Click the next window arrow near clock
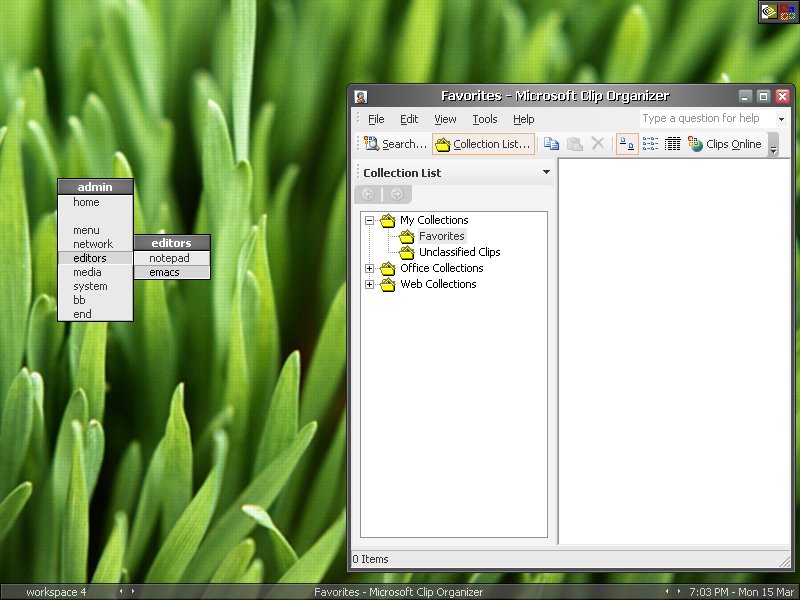 click(679, 591)
